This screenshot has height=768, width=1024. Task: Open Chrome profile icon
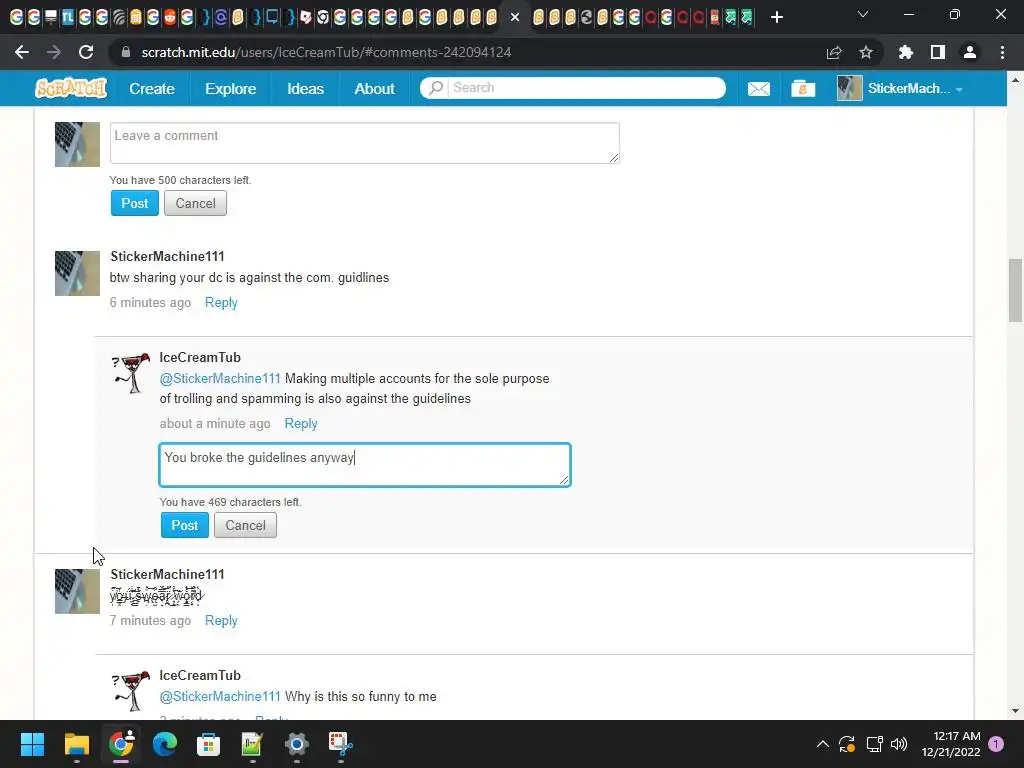[970, 52]
